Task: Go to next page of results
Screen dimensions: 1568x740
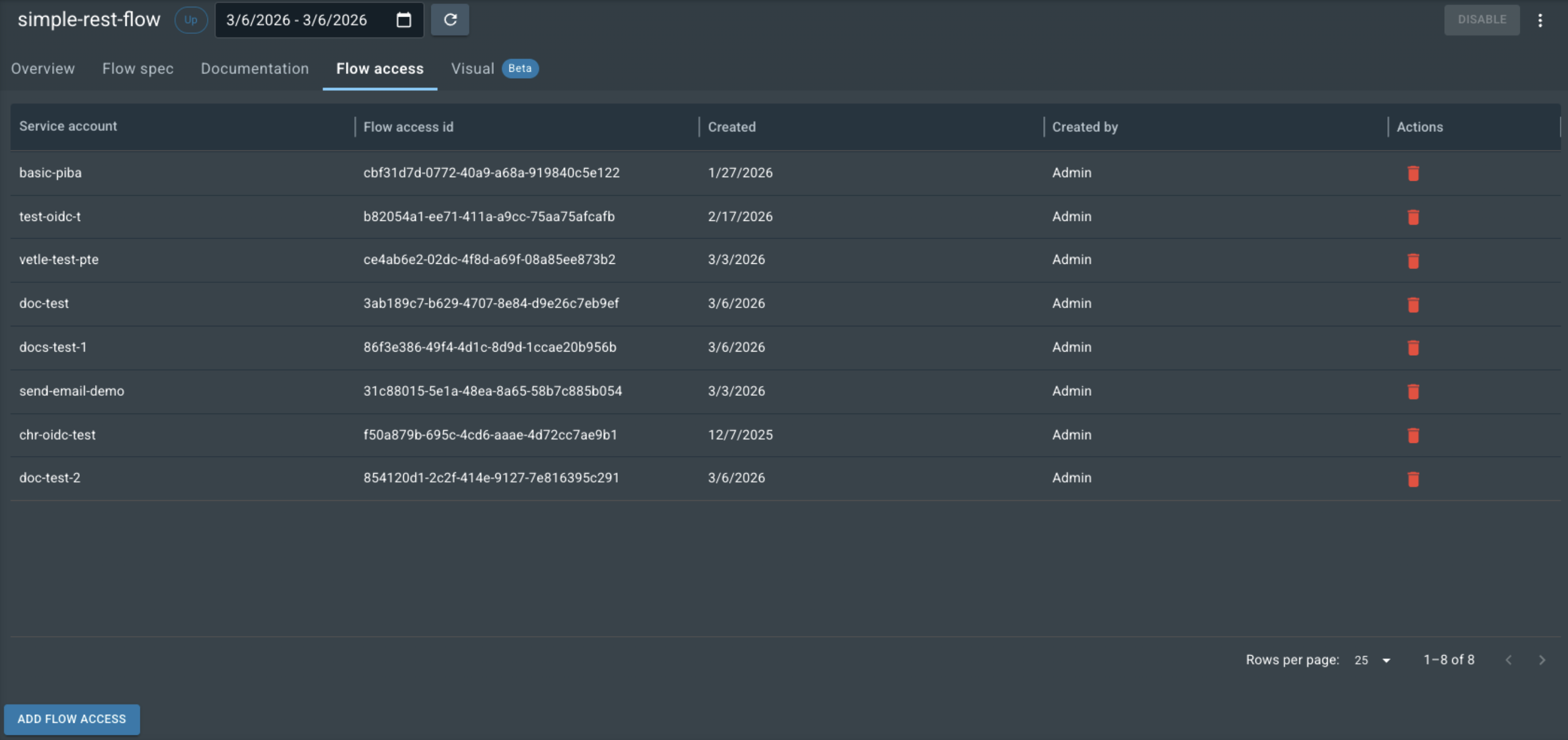Action: click(x=1542, y=660)
